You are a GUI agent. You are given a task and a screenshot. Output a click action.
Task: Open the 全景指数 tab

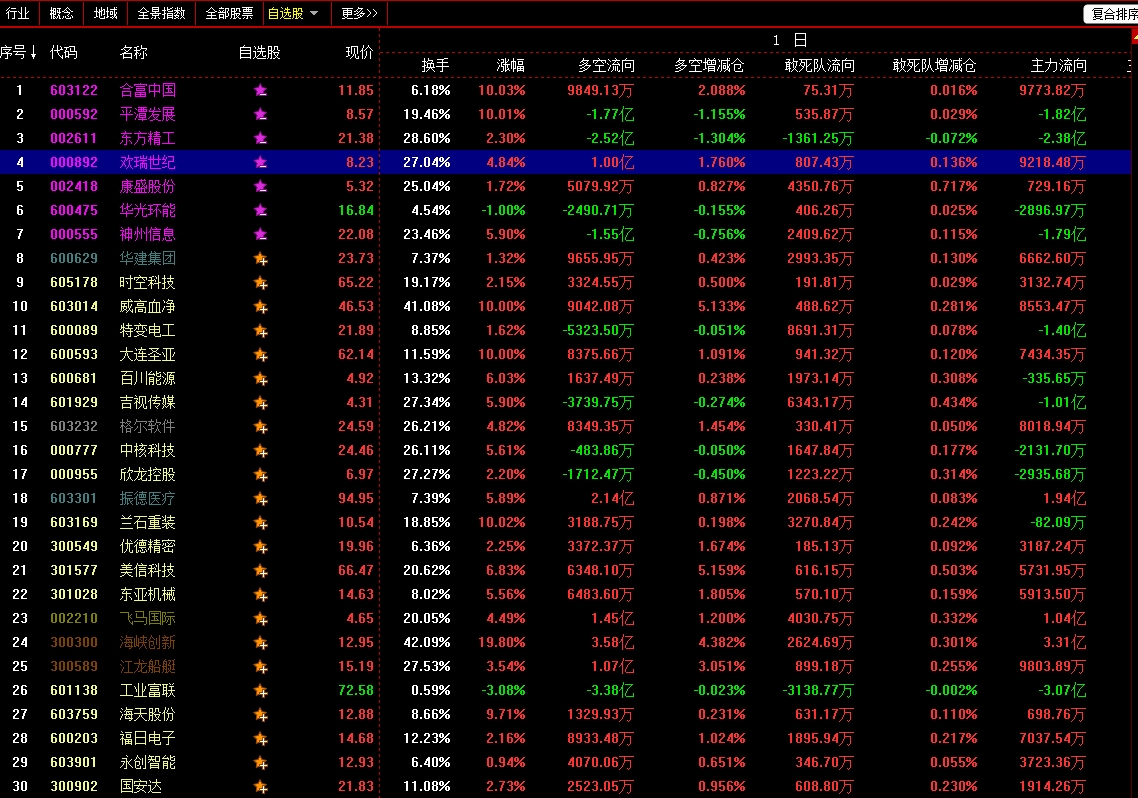pyautogui.click(x=161, y=13)
